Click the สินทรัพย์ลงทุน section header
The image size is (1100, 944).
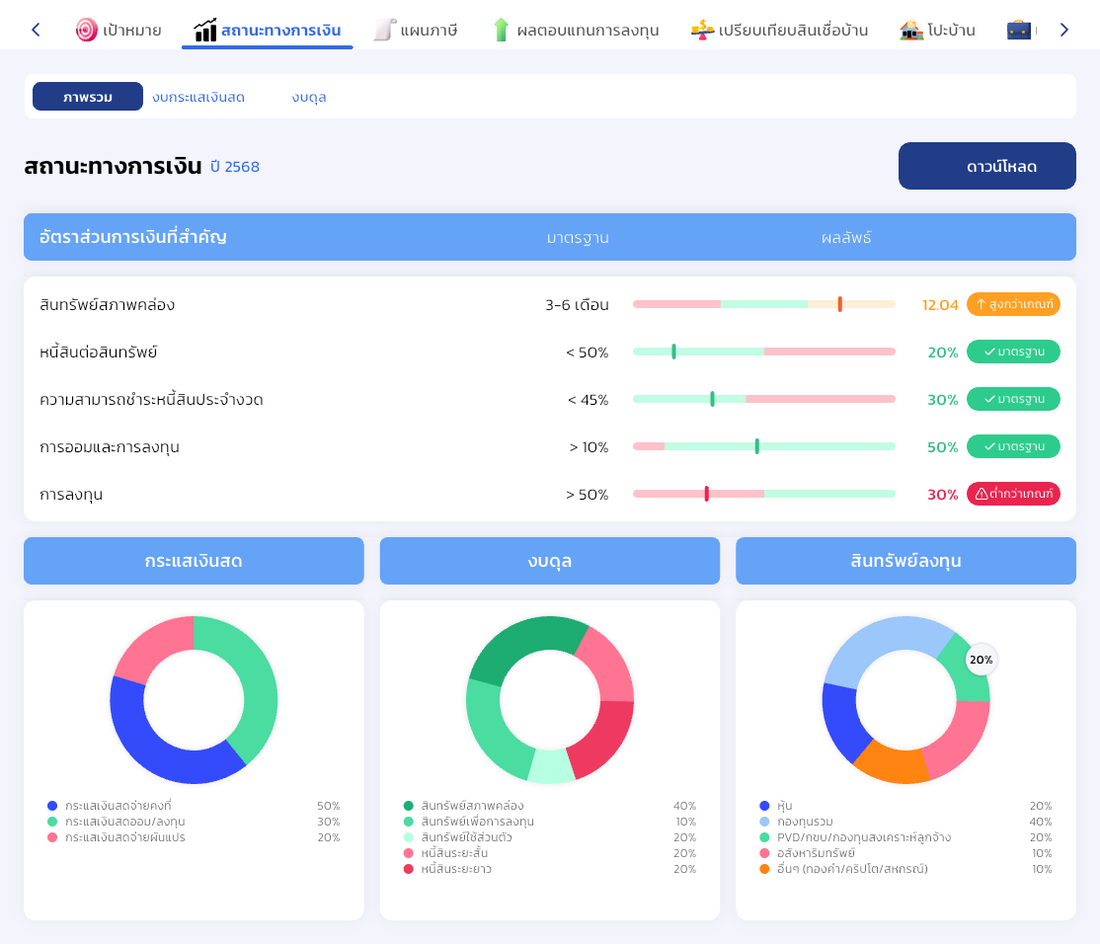click(x=906, y=560)
